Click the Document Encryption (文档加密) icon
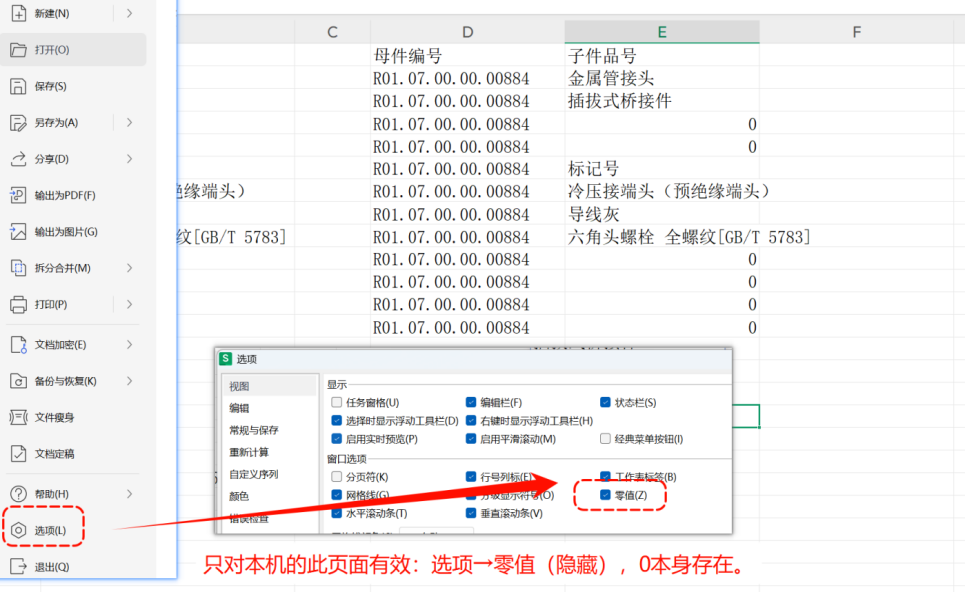The height and width of the screenshot is (593, 965). pos(18,344)
